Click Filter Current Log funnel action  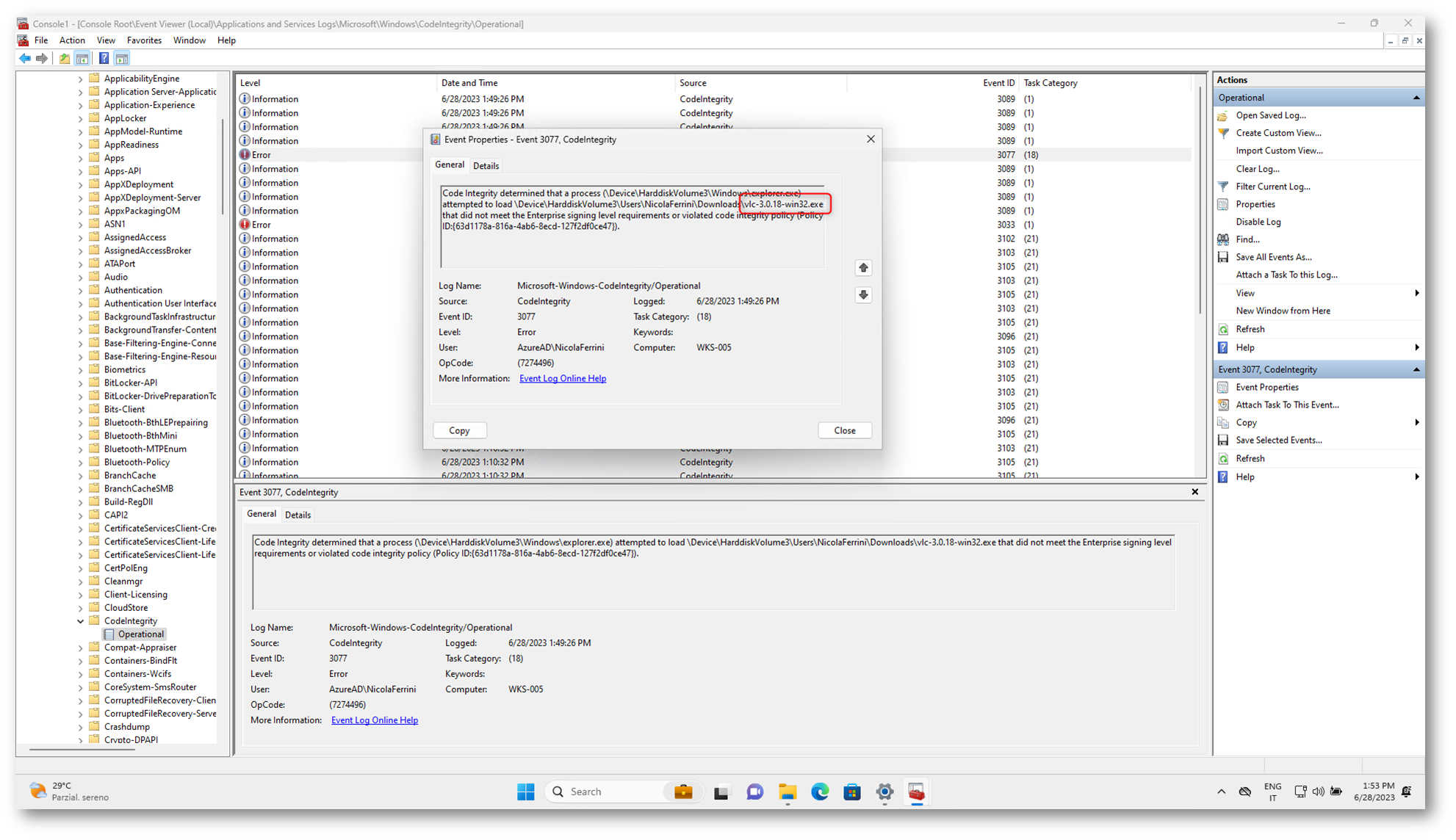[1272, 187]
